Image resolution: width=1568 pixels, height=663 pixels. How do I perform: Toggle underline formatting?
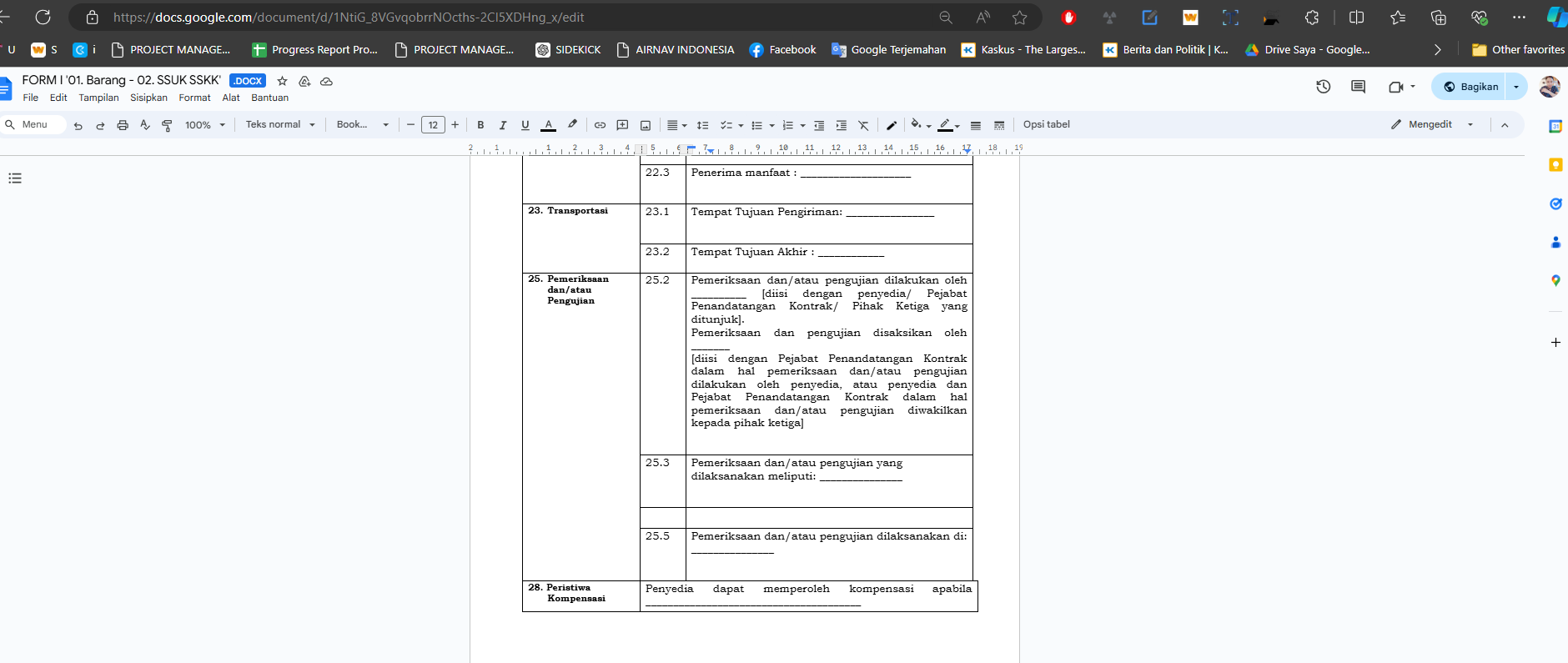525,125
